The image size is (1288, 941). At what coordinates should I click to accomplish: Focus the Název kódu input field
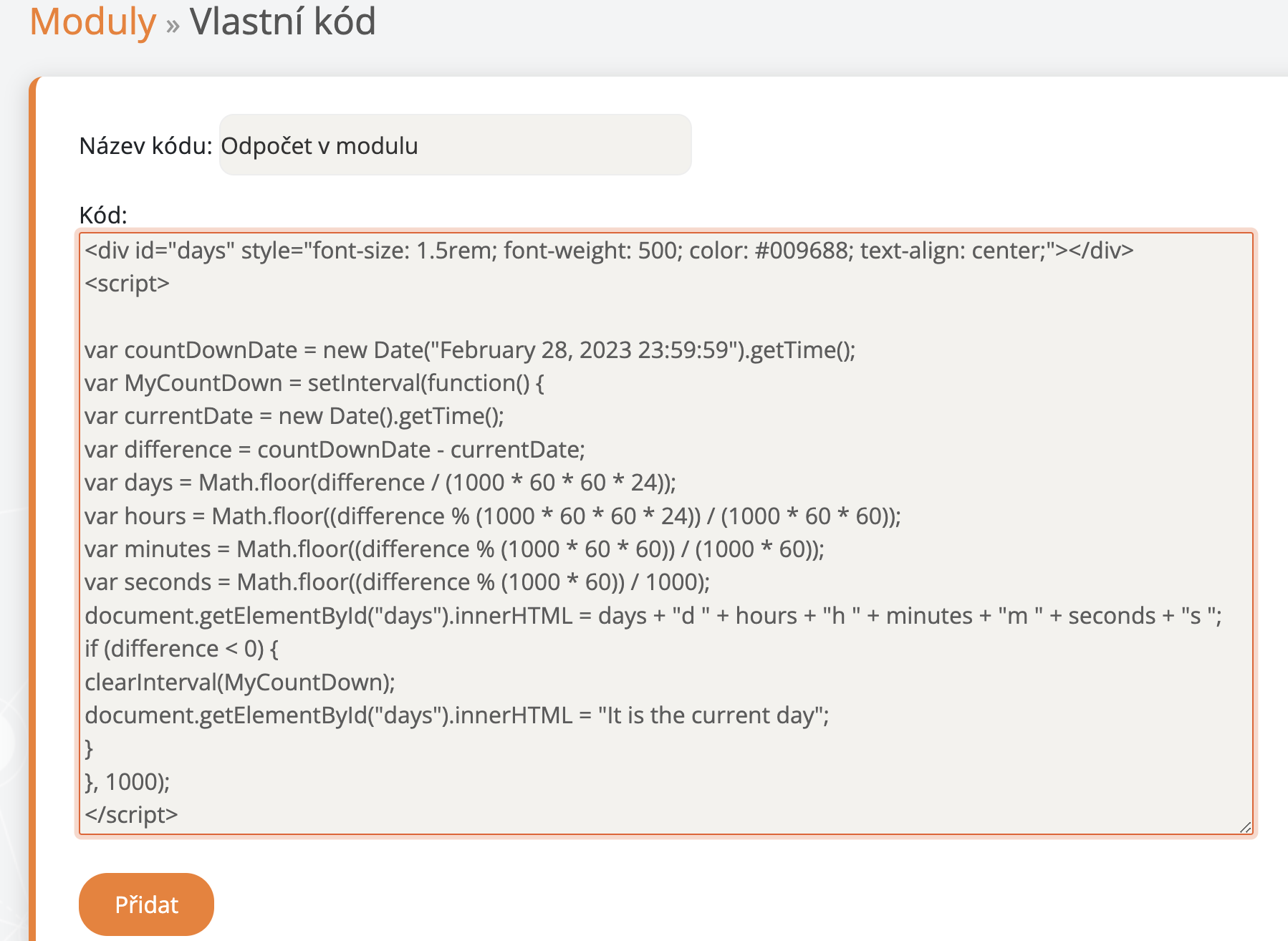point(455,145)
